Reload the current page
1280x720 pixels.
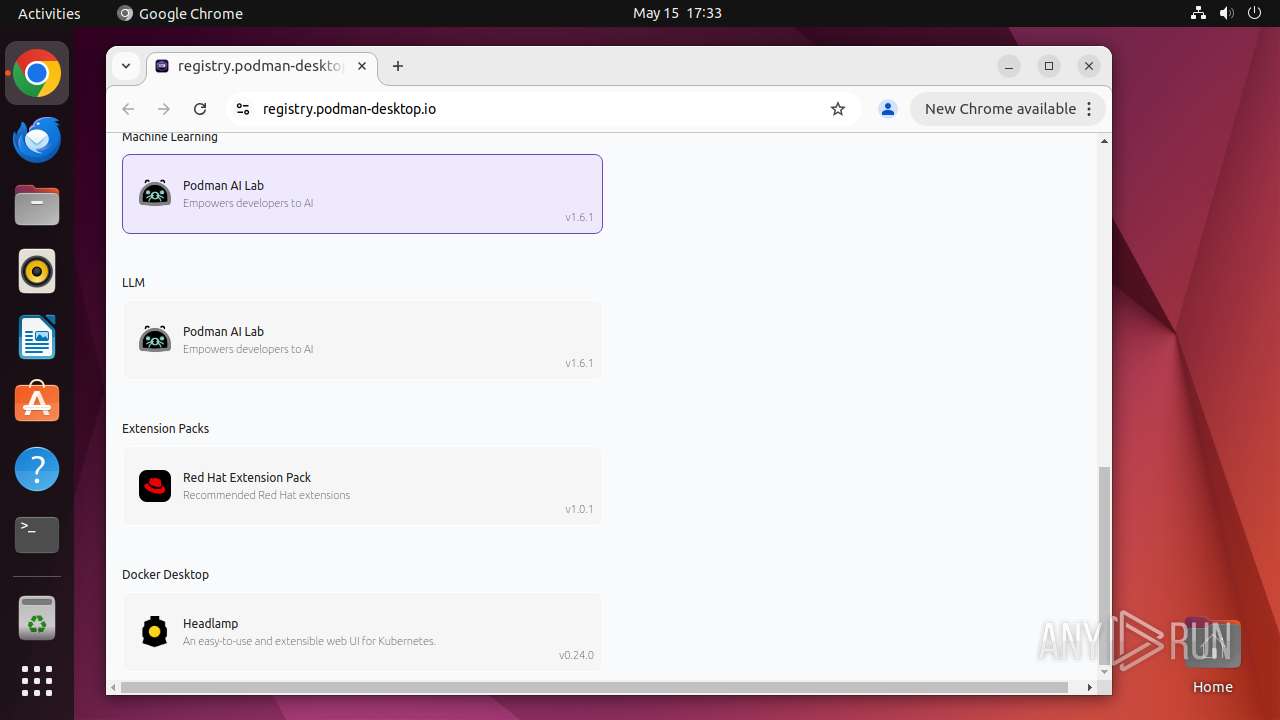point(200,109)
